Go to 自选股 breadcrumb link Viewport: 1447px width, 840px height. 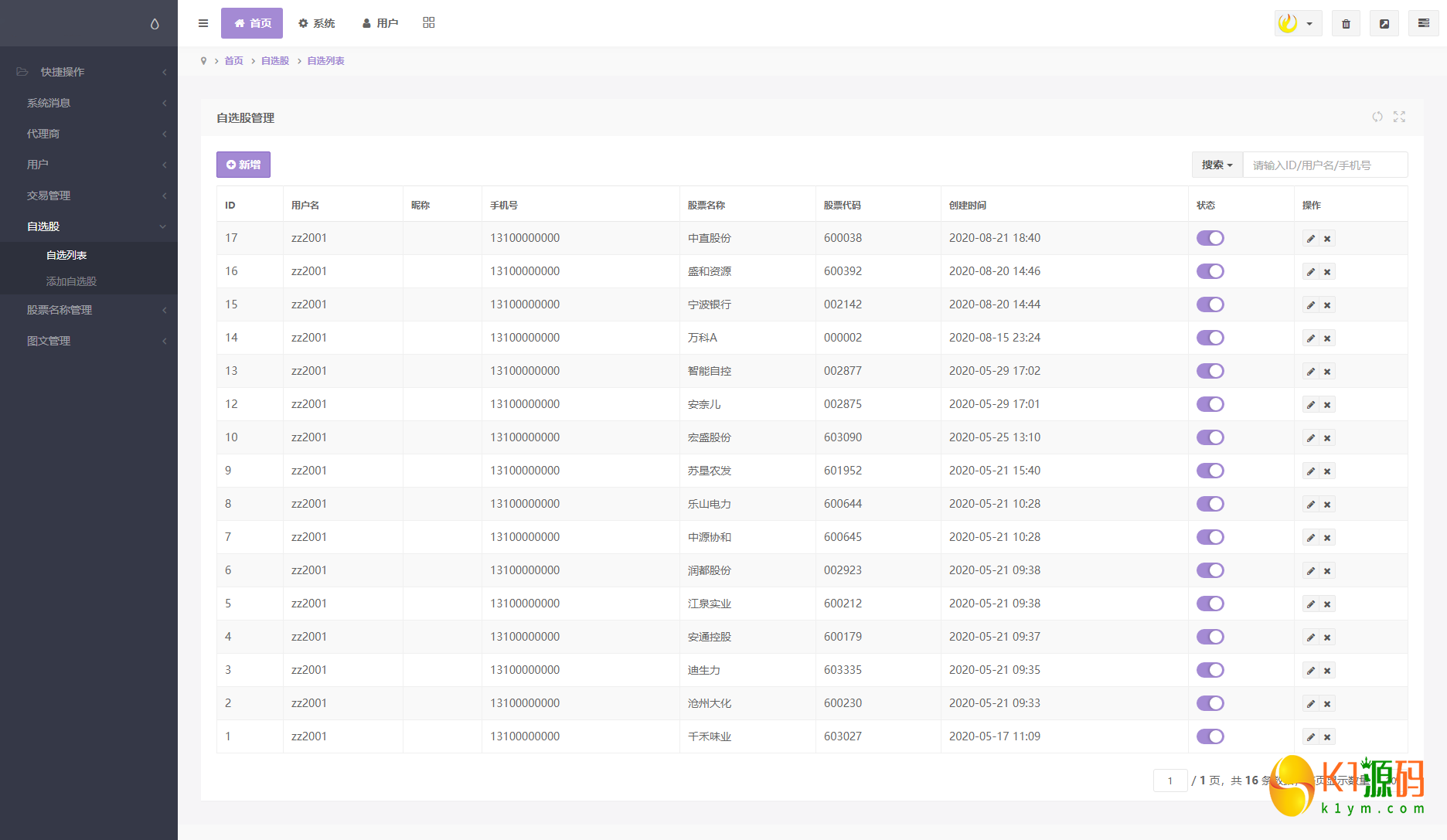[x=275, y=61]
